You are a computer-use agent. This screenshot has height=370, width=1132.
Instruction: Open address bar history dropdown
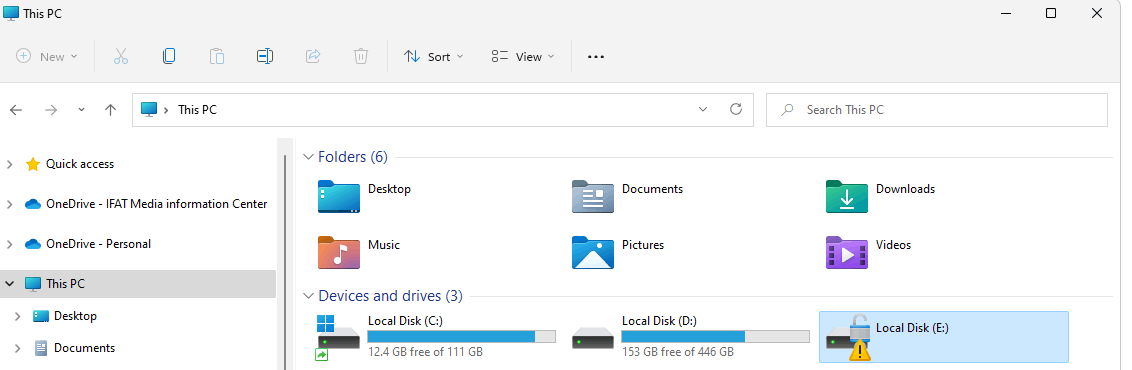(x=703, y=110)
